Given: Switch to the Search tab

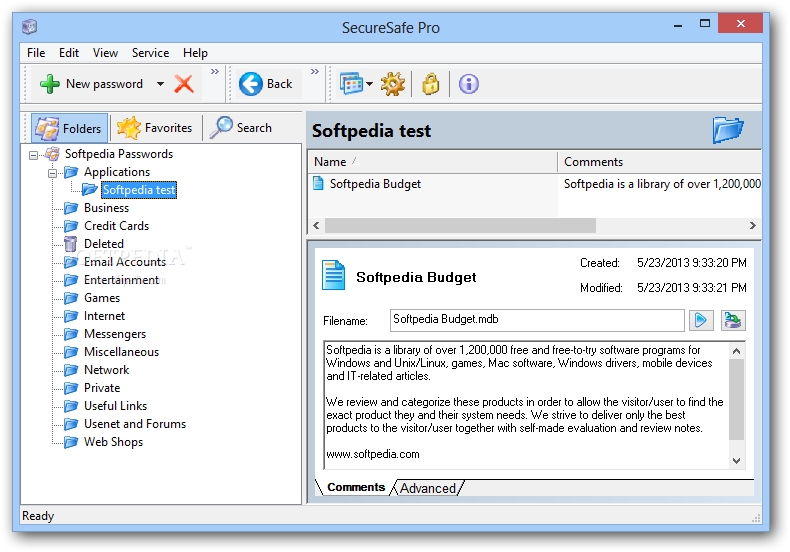Looking at the screenshot, I should coord(241,128).
